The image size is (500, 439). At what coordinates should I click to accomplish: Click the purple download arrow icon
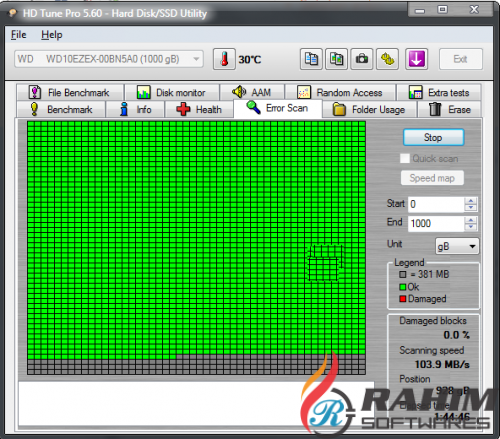pos(416,59)
